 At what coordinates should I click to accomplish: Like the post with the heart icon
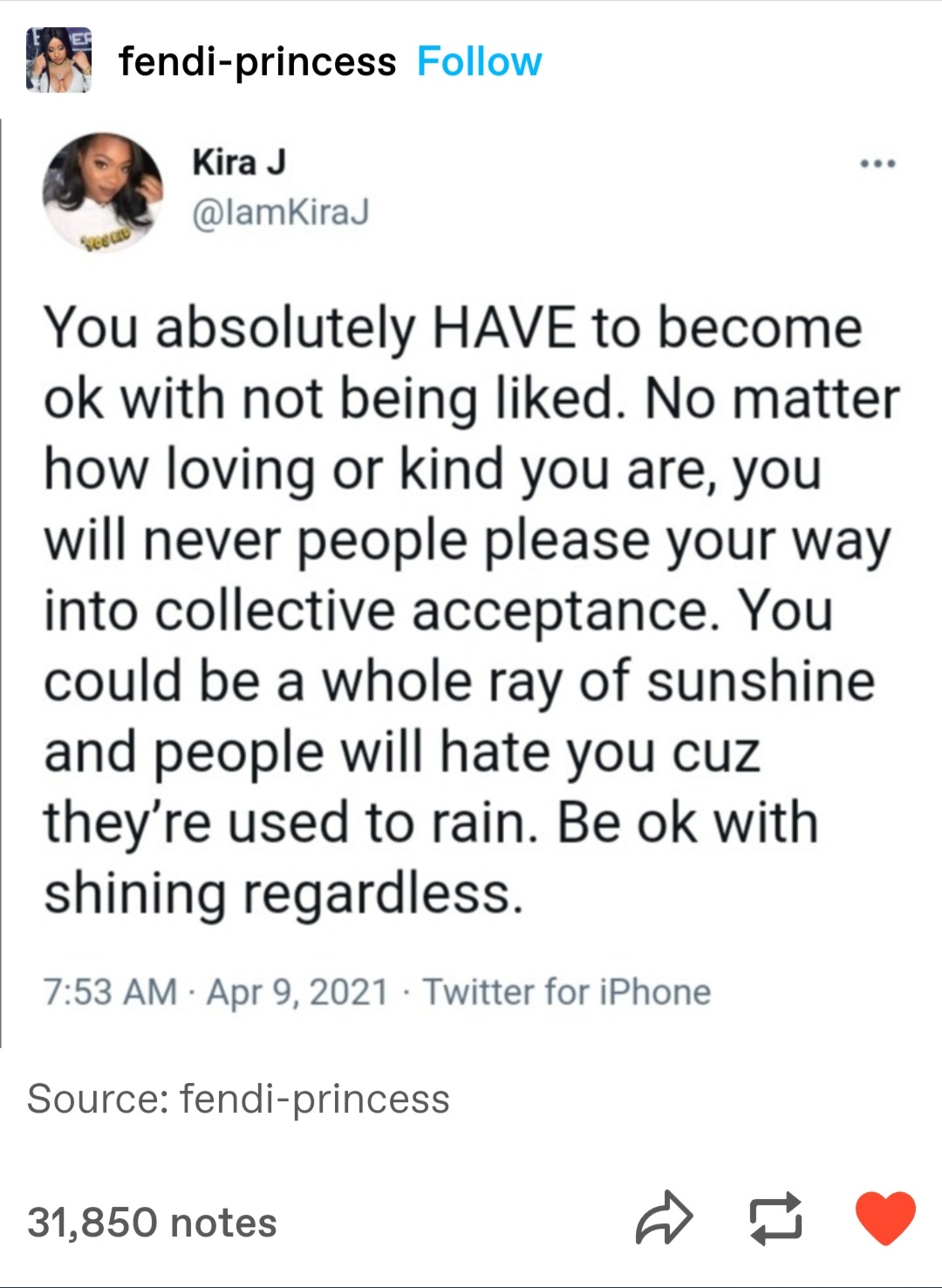[x=885, y=1218]
